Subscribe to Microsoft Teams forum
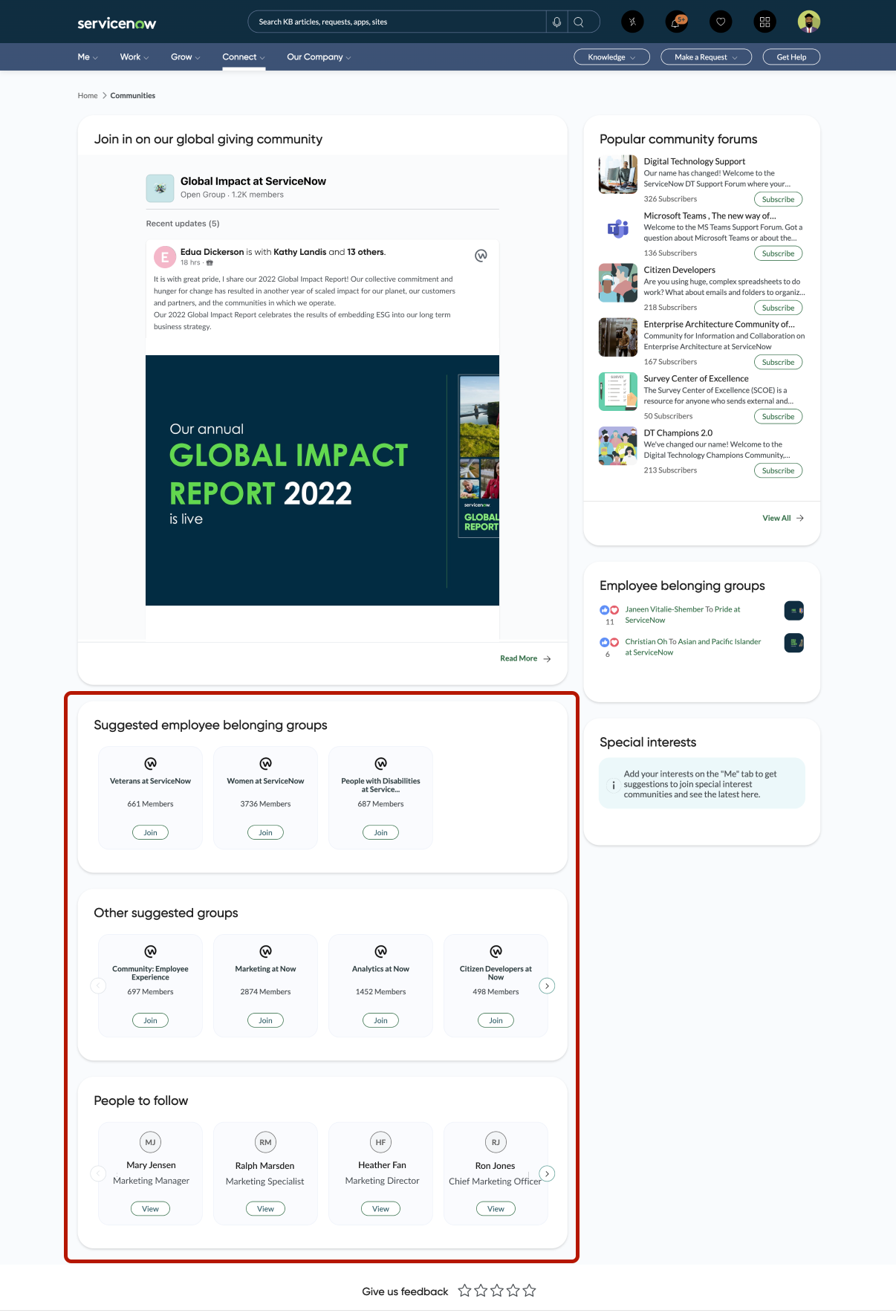The height and width of the screenshot is (1316, 896). 778,253
